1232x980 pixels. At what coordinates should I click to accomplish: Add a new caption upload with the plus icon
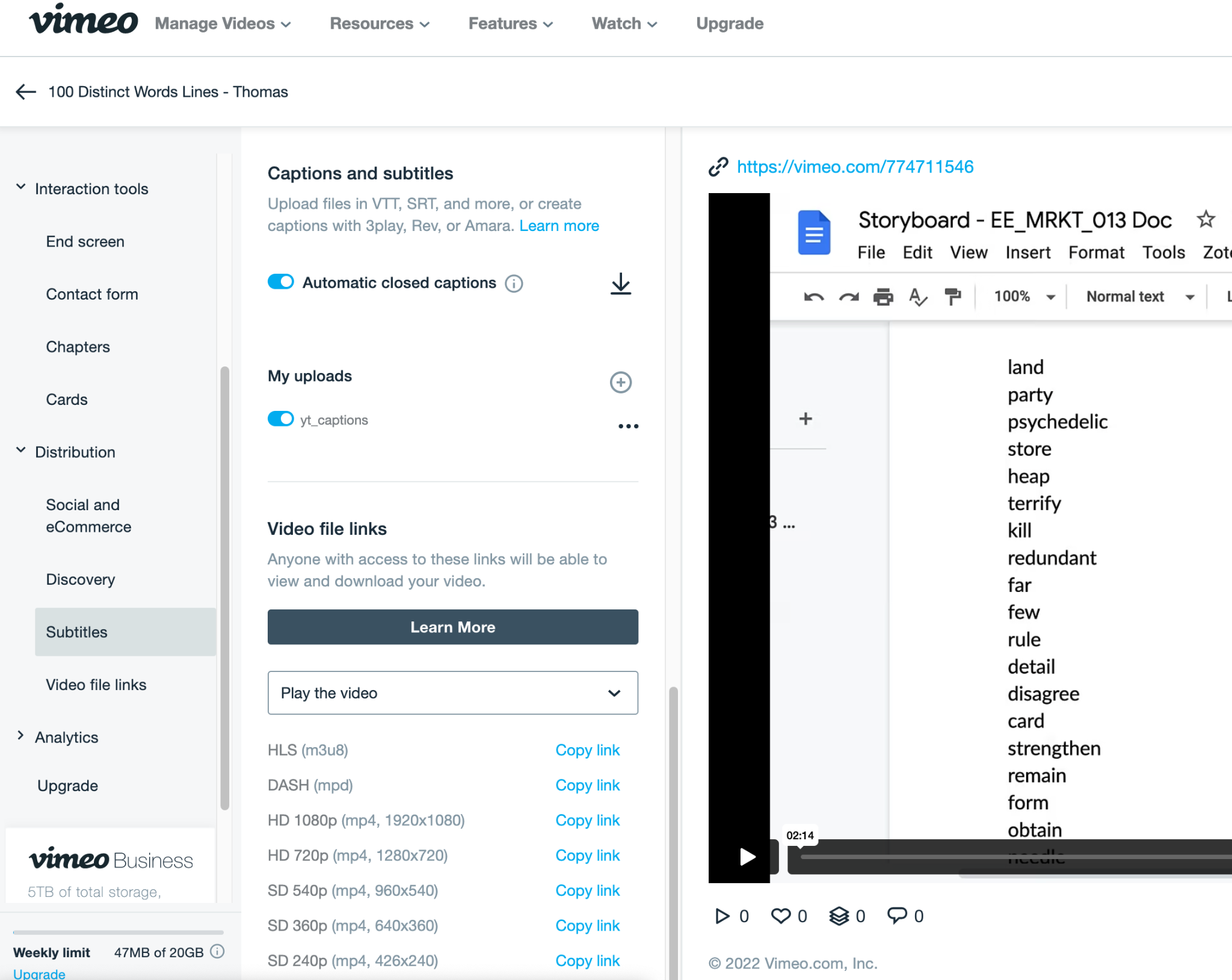tap(621, 382)
